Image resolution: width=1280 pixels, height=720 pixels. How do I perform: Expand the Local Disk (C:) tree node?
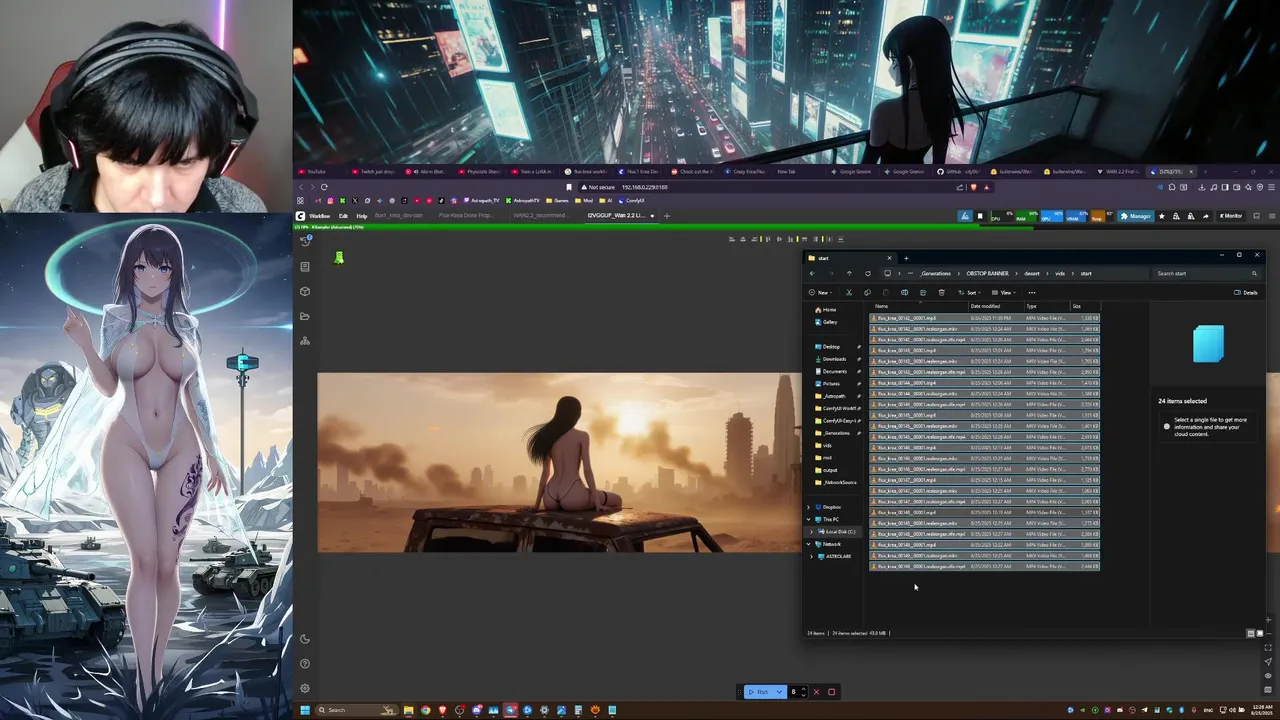click(812, 531)
